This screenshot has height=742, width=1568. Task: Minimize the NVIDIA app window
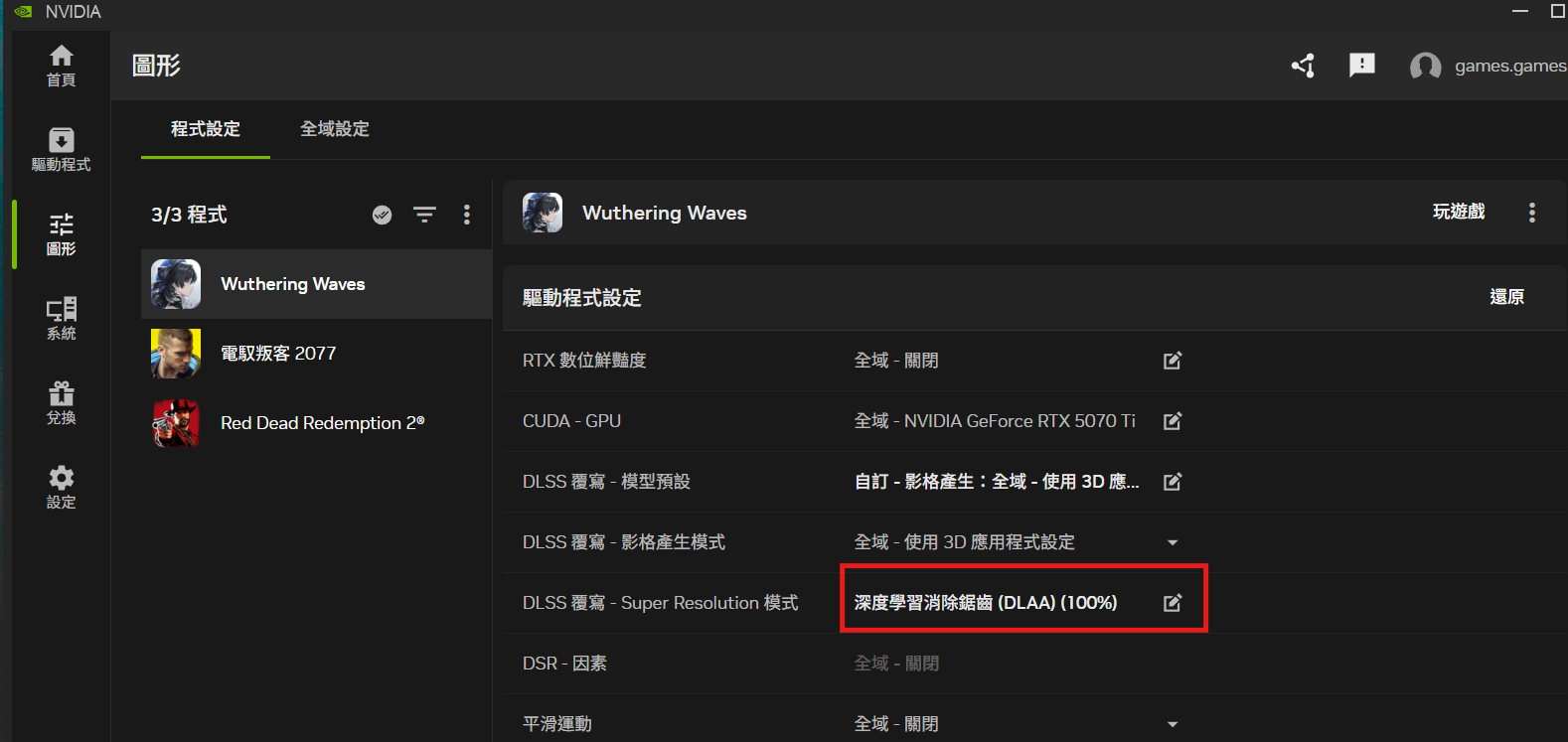point(1520,12)
